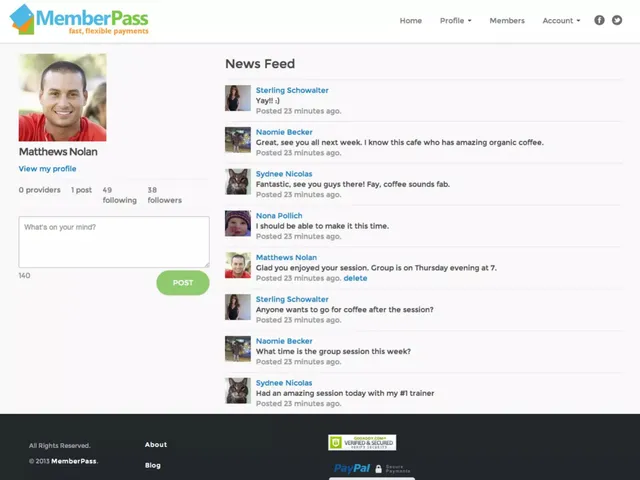Click the View my profile link

tap(47, 169)
